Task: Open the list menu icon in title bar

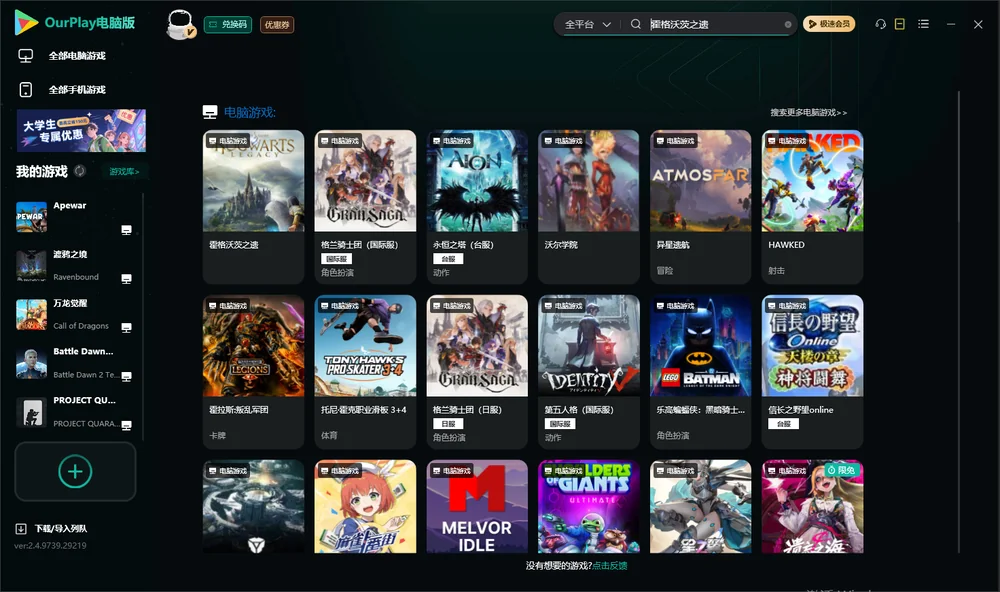Action: (x=923, y=24)
